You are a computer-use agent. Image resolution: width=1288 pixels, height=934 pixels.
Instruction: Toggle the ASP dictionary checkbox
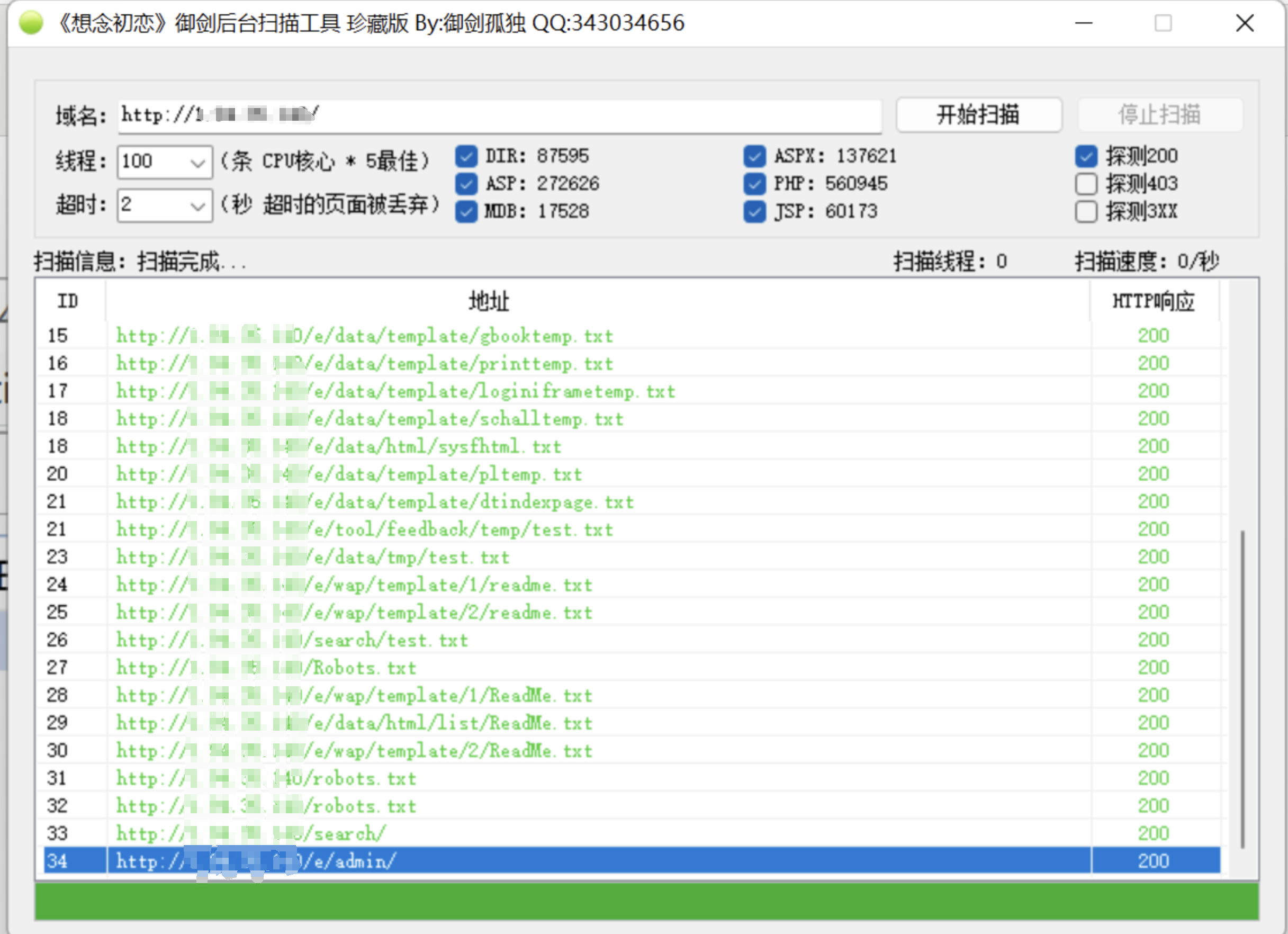(x=466, y=184)
